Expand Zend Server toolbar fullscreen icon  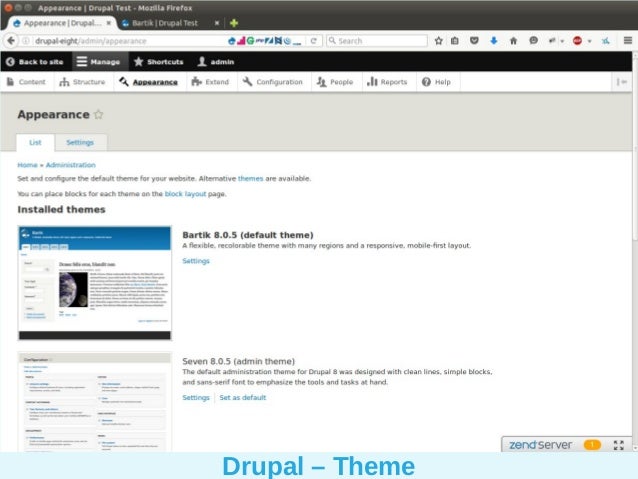pyautogui.click(x=618, y=445)
